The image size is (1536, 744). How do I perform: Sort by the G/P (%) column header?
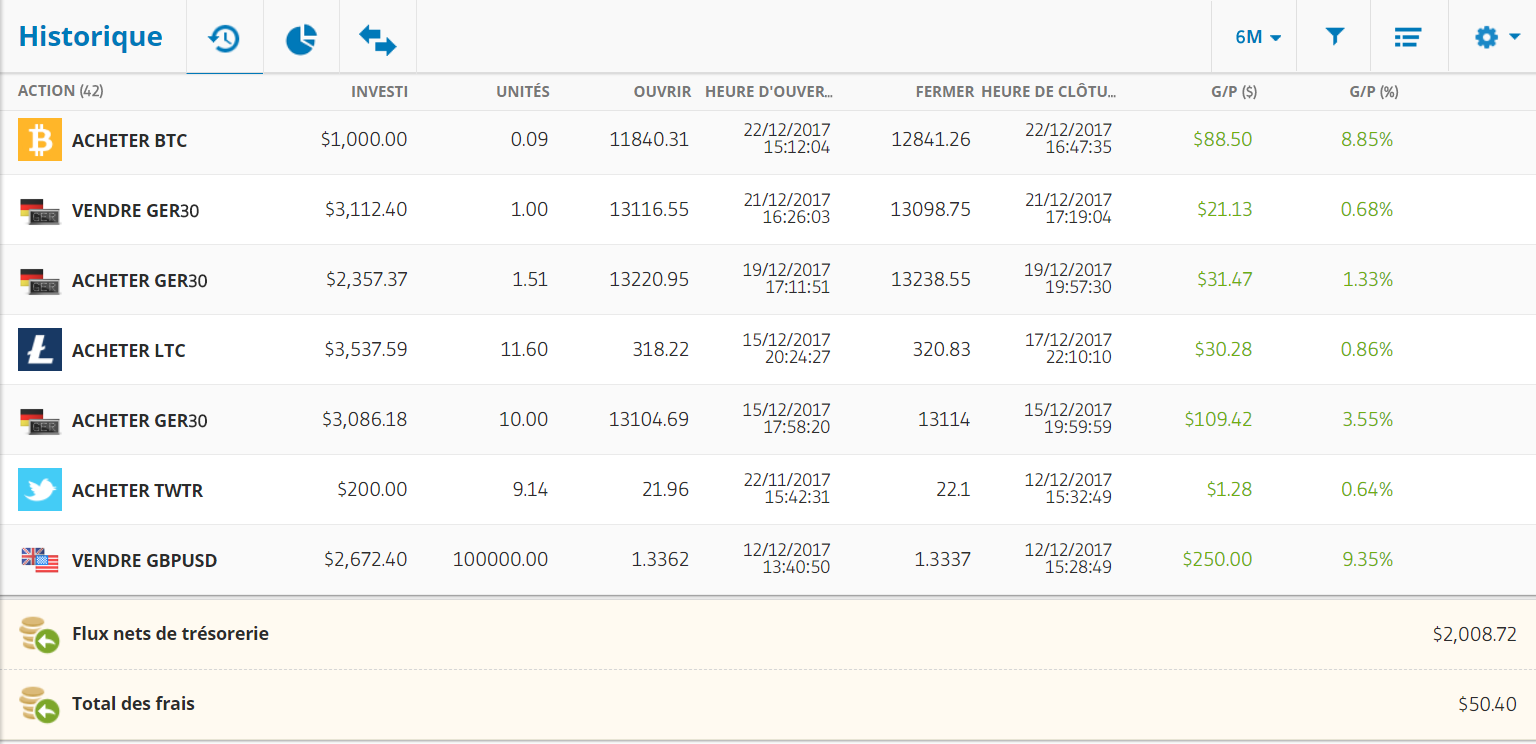click(1374, 91)
